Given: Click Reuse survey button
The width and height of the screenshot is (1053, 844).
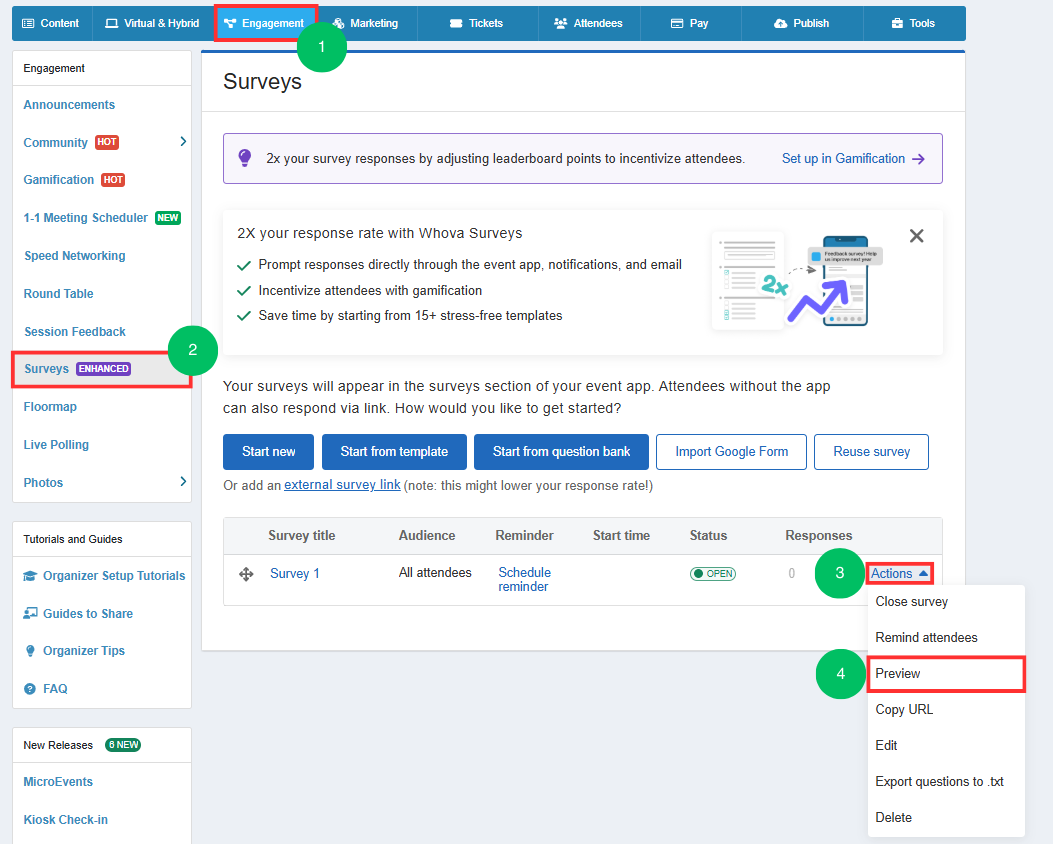Looking at the screenshot, I should (872, 452).
